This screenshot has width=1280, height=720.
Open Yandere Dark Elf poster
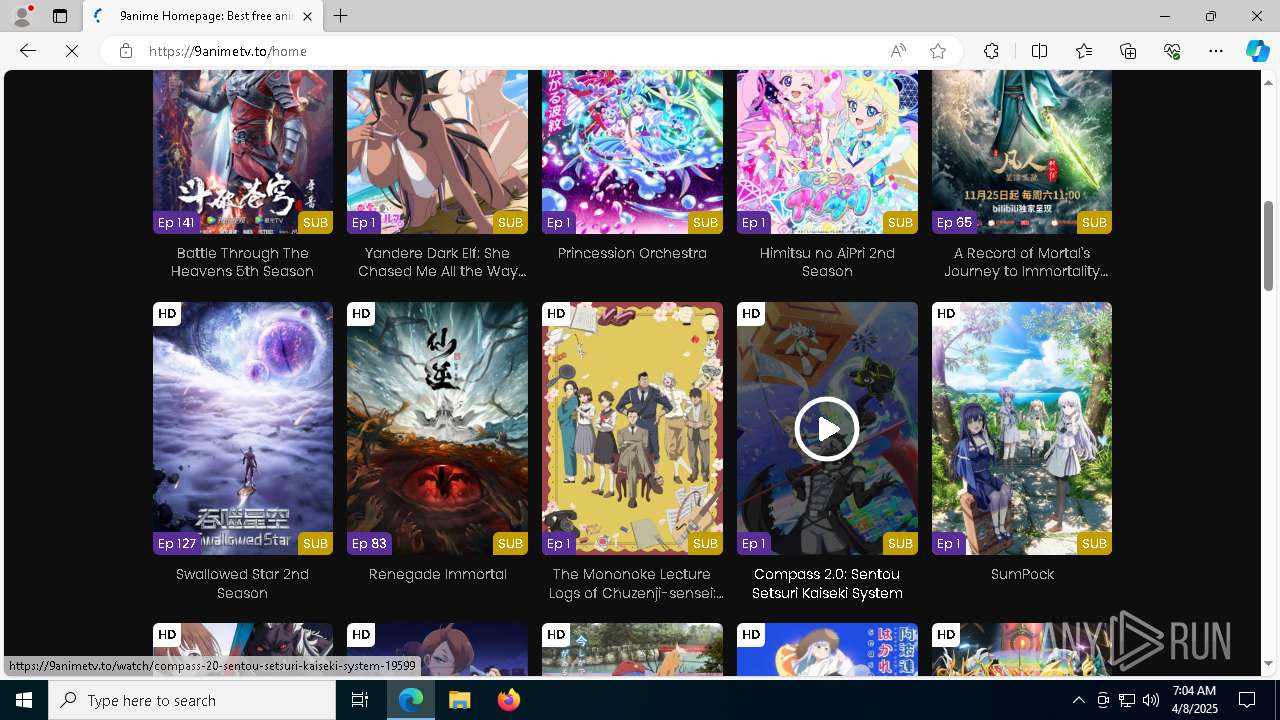coord(437,152)
